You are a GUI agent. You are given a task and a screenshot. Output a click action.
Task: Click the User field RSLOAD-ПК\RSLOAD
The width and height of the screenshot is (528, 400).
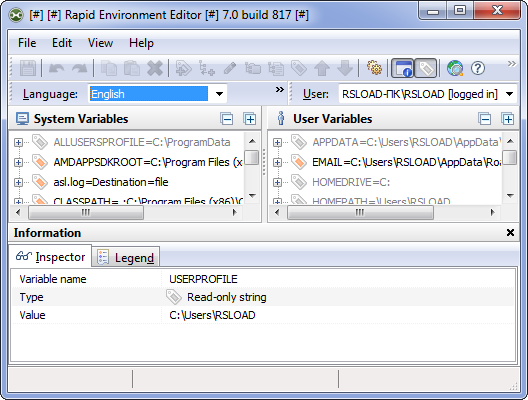tap(420, 94)
